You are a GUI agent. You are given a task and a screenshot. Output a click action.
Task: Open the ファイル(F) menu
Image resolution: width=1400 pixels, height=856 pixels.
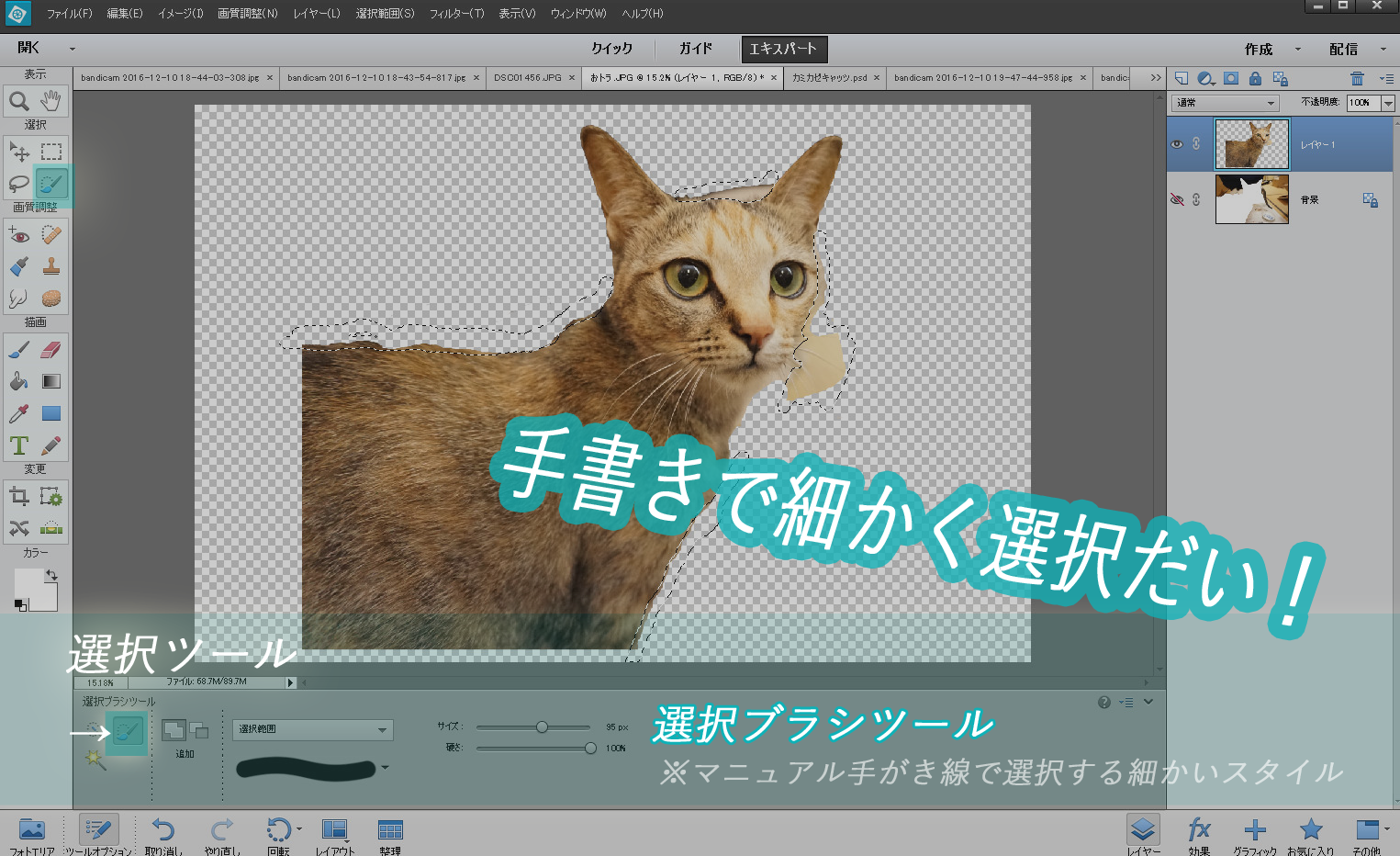point(70,14)
